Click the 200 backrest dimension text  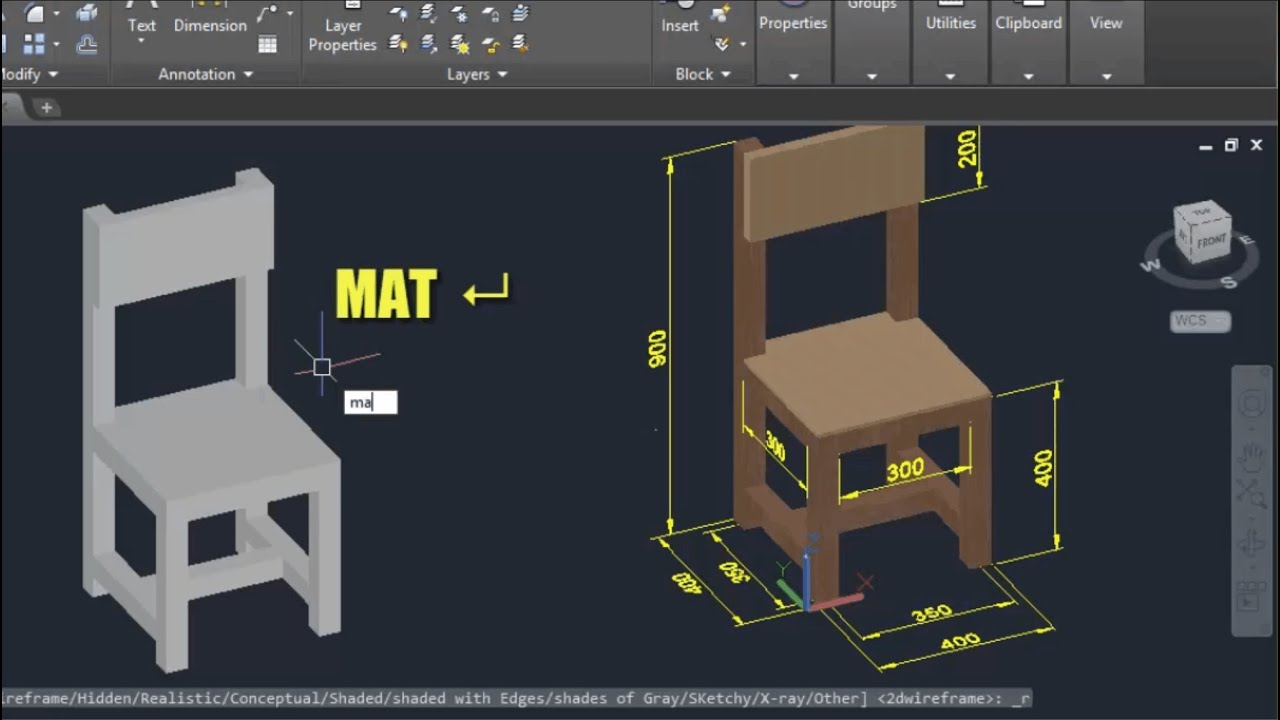pos(967,148)
